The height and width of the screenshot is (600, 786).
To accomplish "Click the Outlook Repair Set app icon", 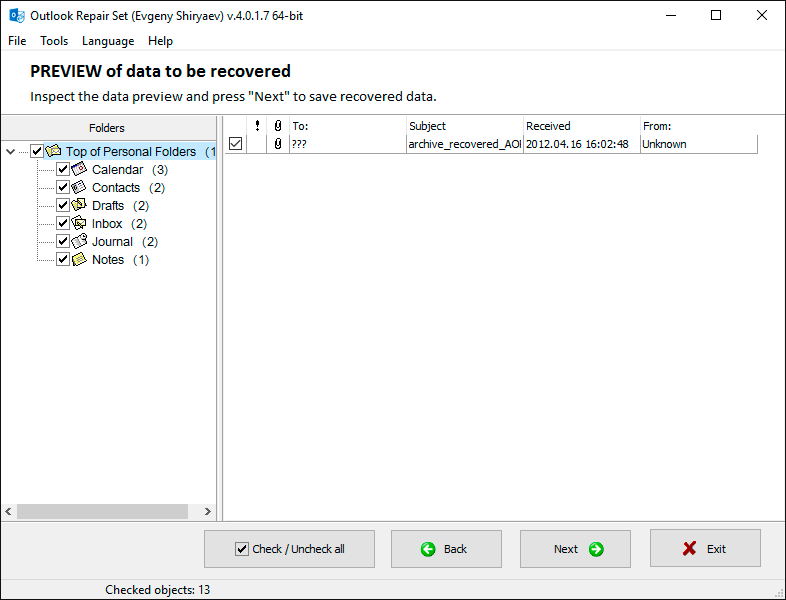I will pyautogui.click(x=17, y=16).
